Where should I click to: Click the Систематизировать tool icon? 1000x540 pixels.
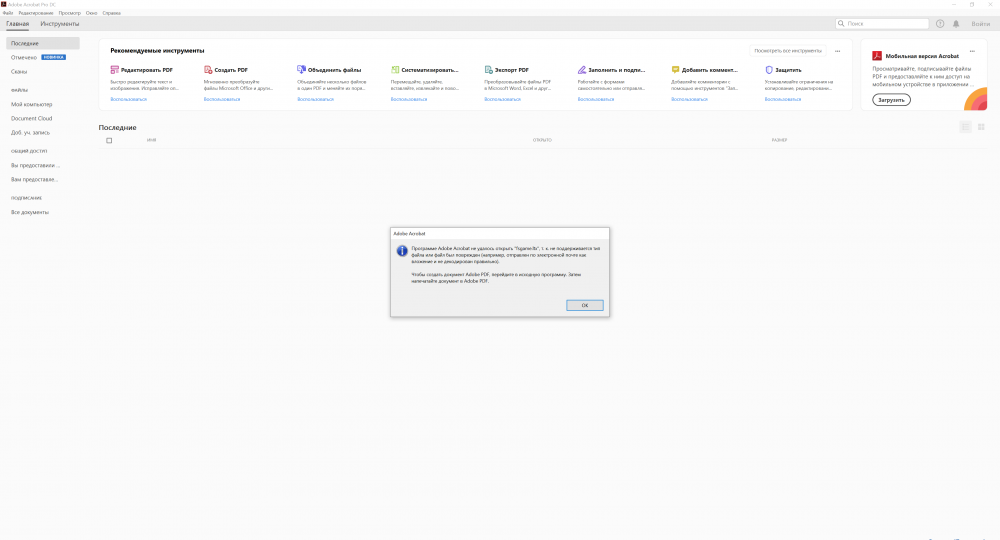point(395,69)
